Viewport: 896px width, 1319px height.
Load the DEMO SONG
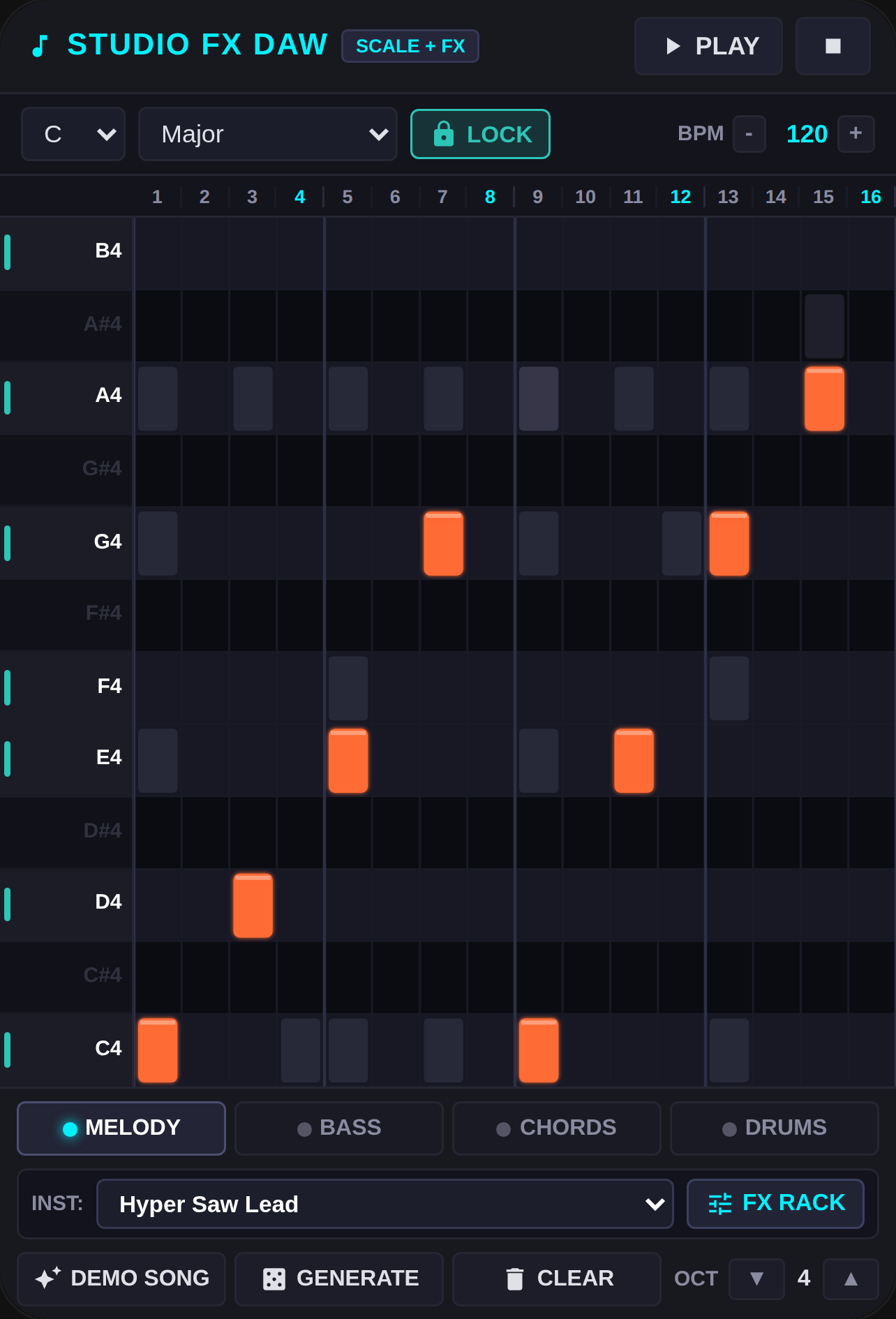coord(121,1279)
